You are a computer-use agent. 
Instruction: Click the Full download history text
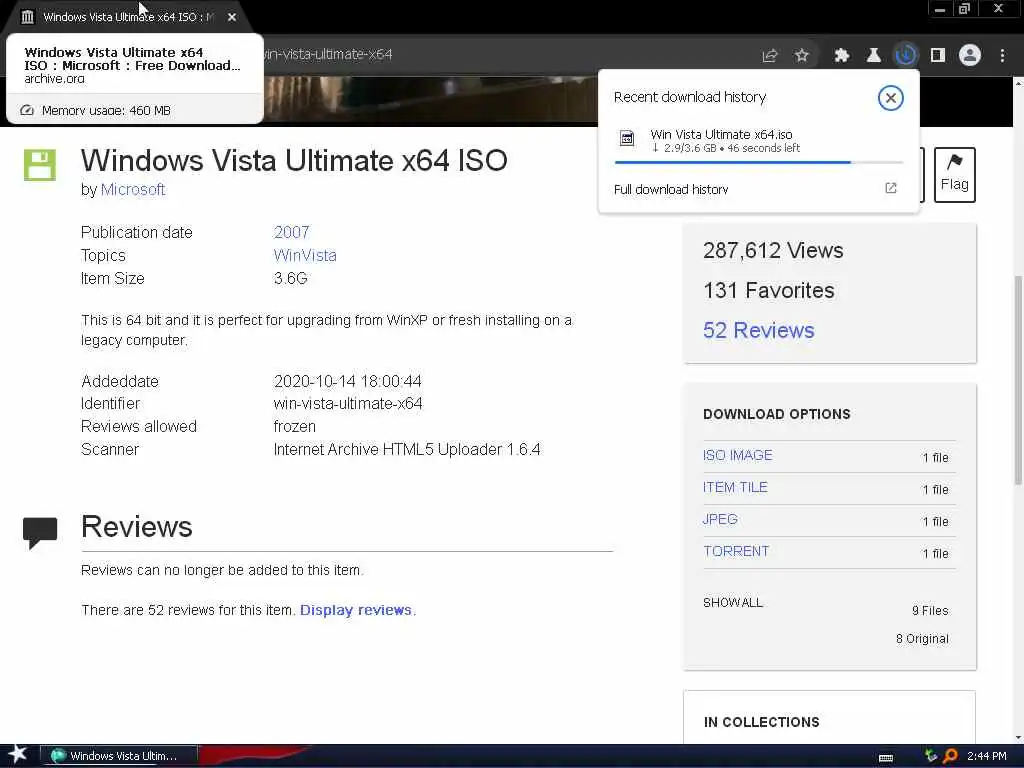click(x=671, y=189)
